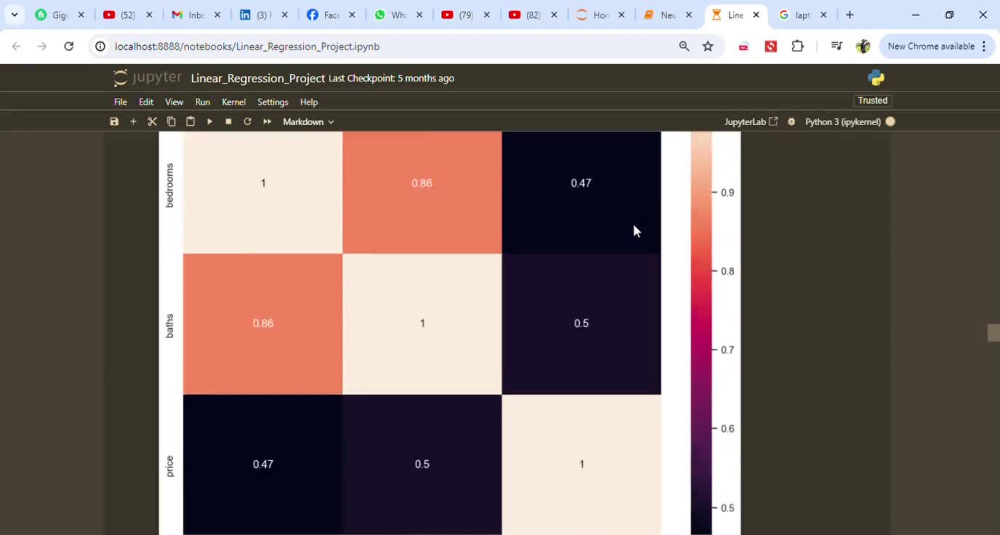Open the Help menu
Image resolution: width=1000 pixels, height=535 pixels.
point(309,102)
